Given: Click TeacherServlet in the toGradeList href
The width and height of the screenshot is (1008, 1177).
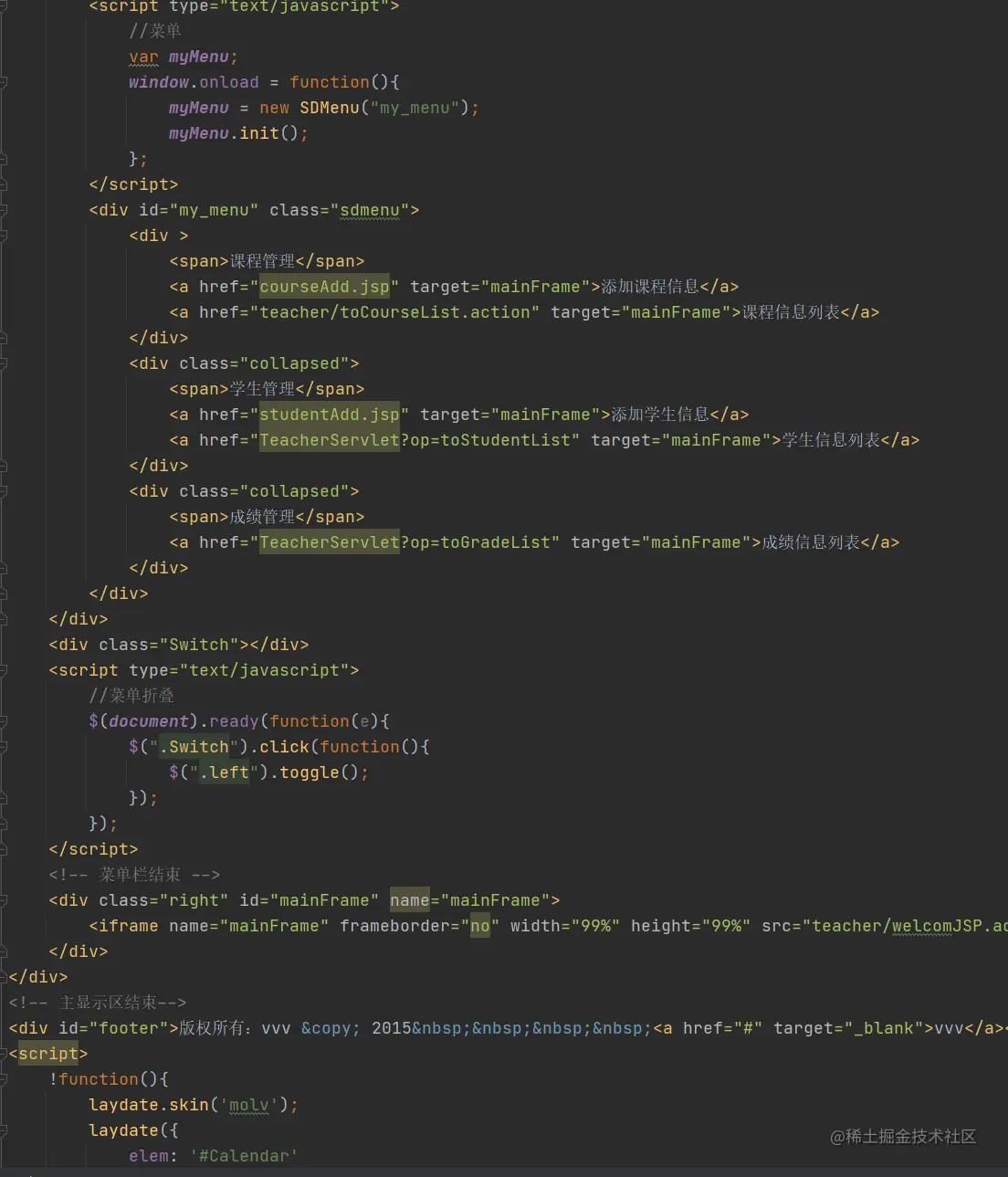Looking at the screenshot, I should coord(329,542).
